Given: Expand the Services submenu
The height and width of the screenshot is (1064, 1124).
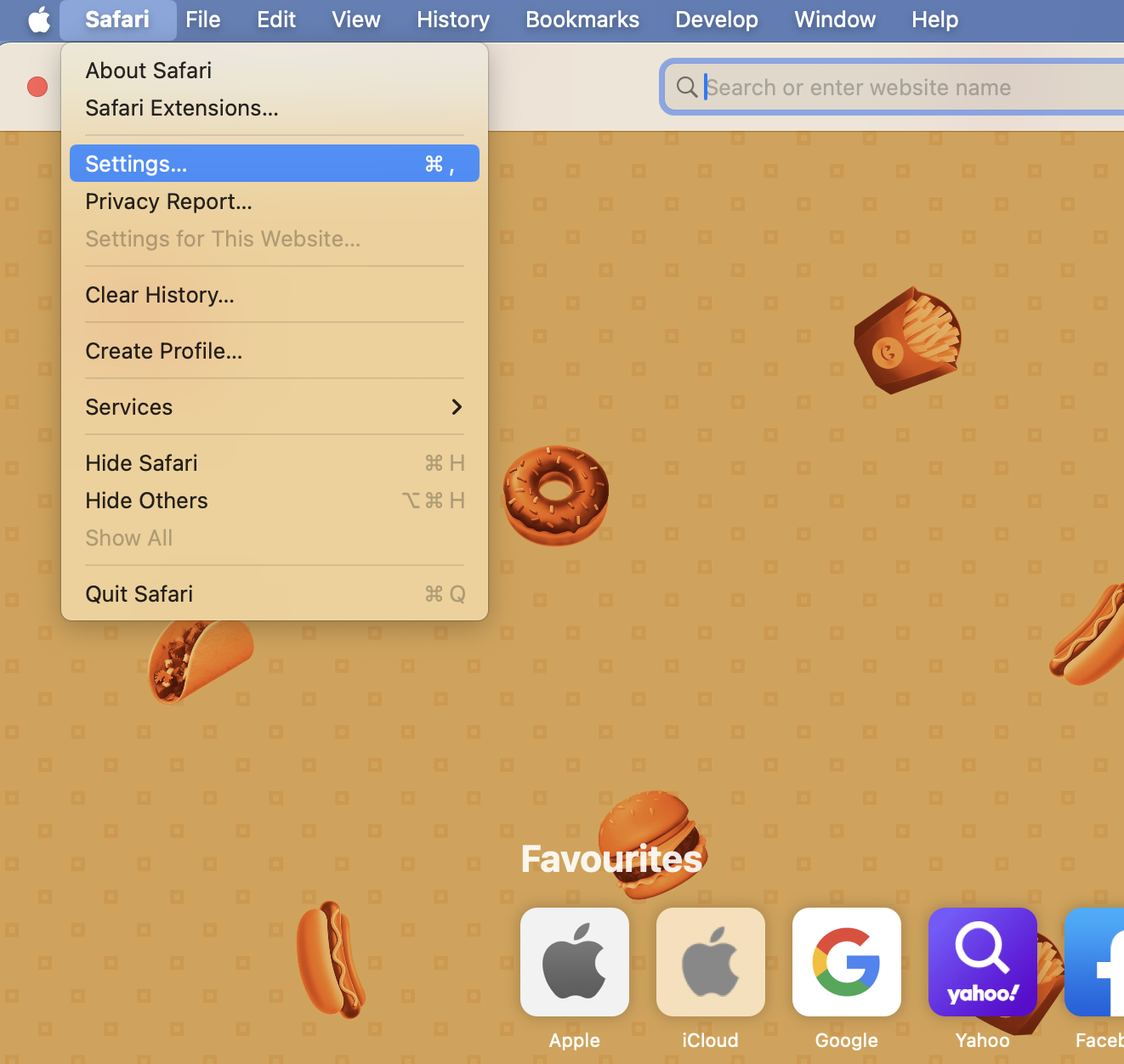Looking at the screenshot, I should click(128, 407).
